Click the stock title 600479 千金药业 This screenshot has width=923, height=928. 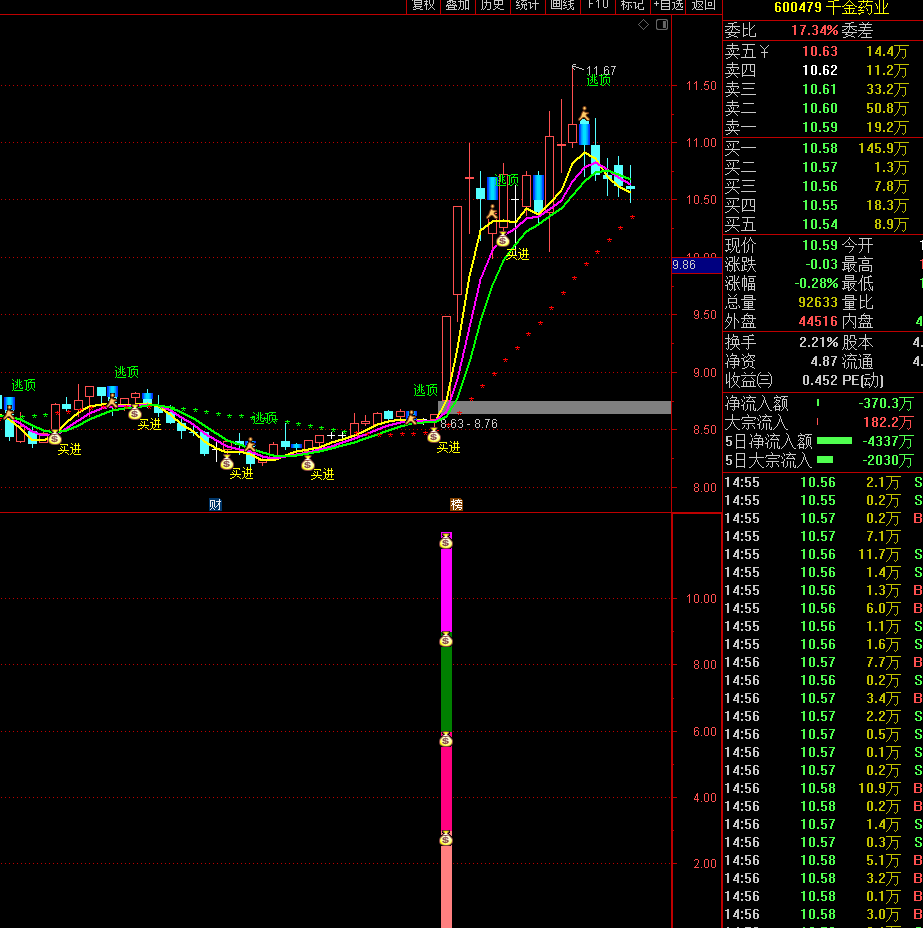point(831,8)
